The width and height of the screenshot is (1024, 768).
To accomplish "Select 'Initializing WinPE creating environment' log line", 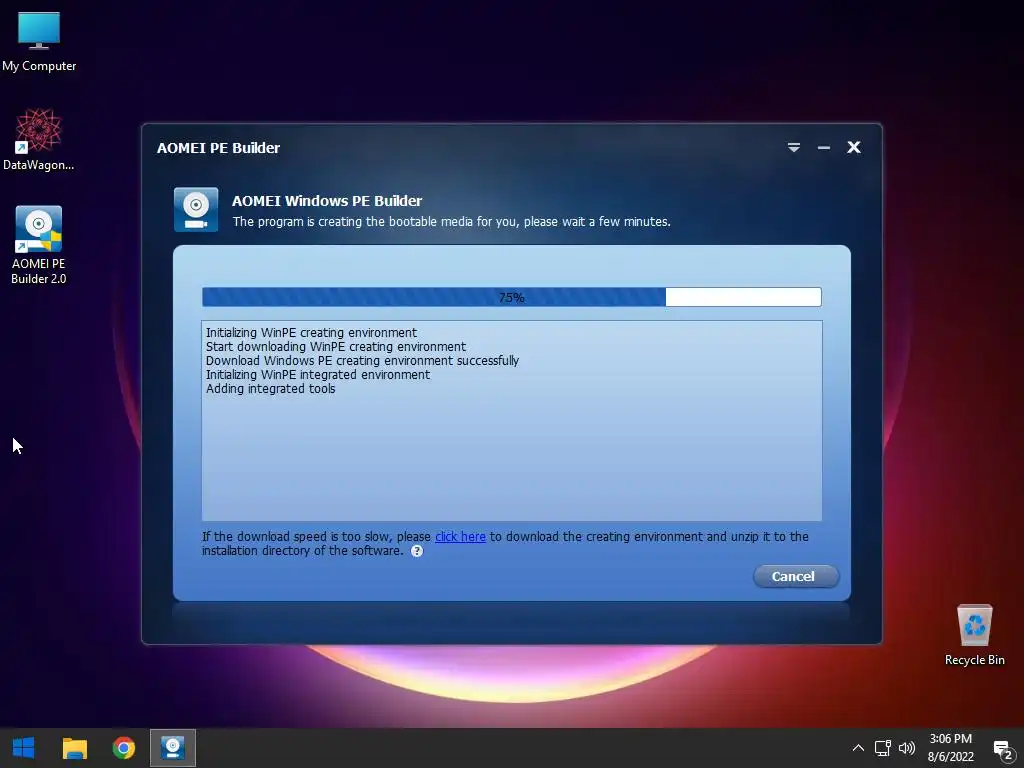I will (312, 332).
